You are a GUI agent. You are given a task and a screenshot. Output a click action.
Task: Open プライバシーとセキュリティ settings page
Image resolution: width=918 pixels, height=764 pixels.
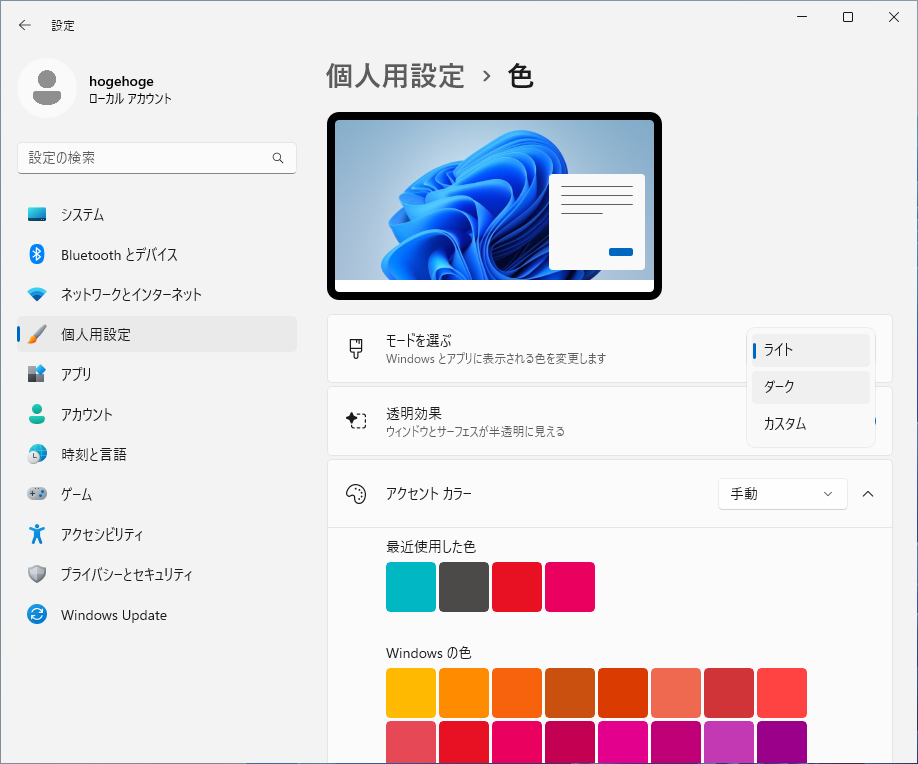coord(126,575)
